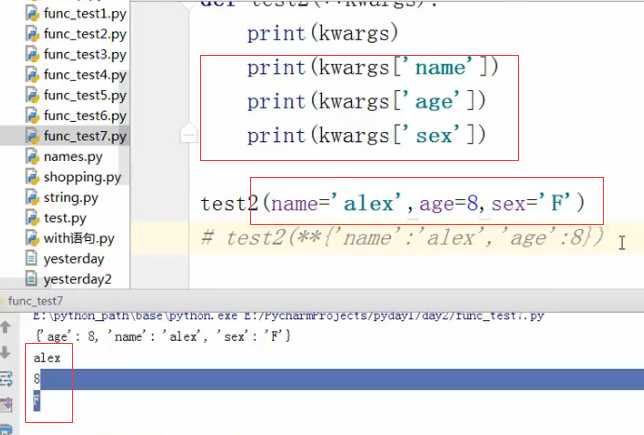Viewport: 644px width, 435px height.
Task: Click the Python file icon beside names.py
Action: click(x=34, y=157)
